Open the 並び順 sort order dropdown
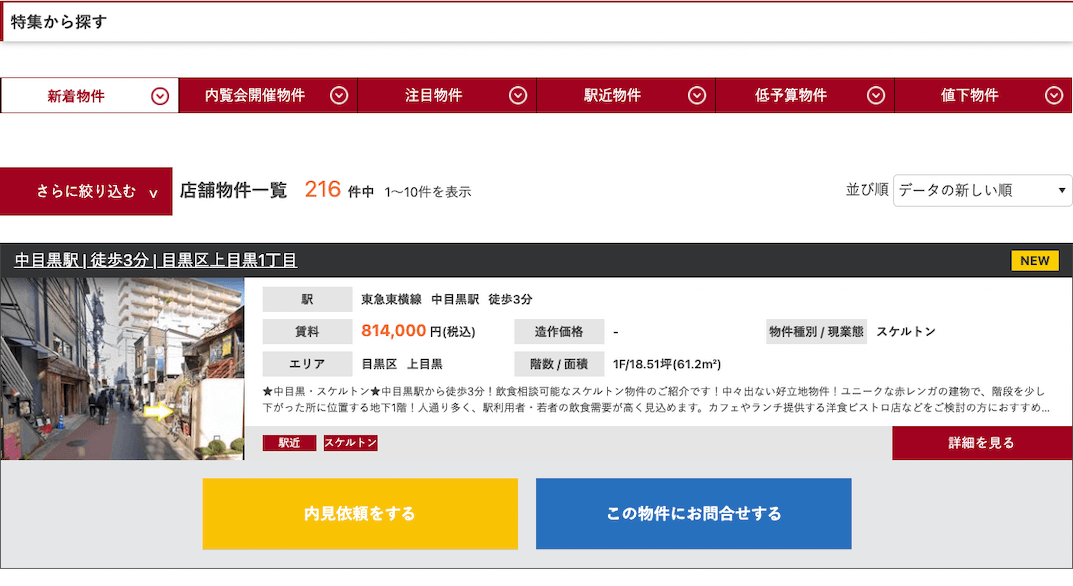Screen dimensions: 1073x586 click(x=982, y=190)
